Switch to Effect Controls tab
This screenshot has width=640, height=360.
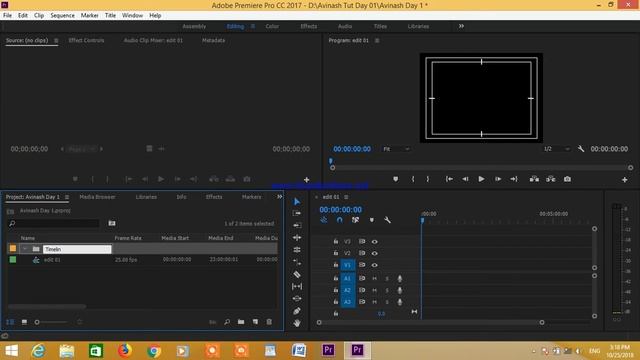tap(86, 40)
